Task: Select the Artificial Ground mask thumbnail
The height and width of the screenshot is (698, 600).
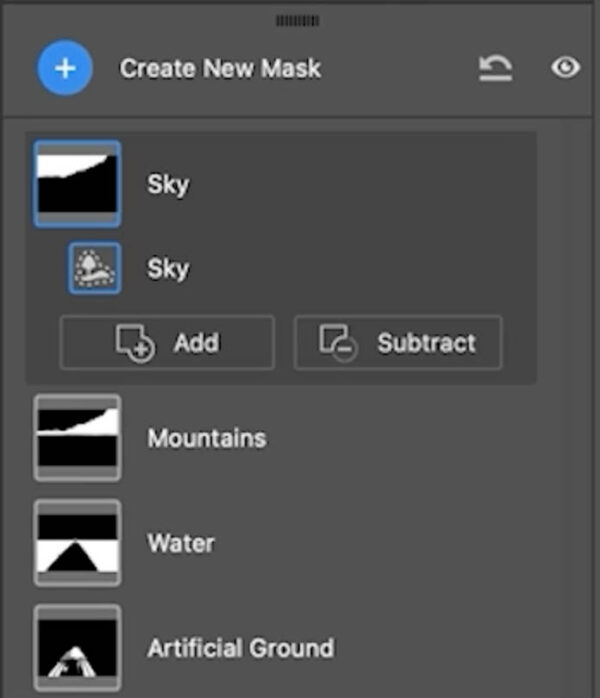Action: pyautogui.click(x=77, y=647)
